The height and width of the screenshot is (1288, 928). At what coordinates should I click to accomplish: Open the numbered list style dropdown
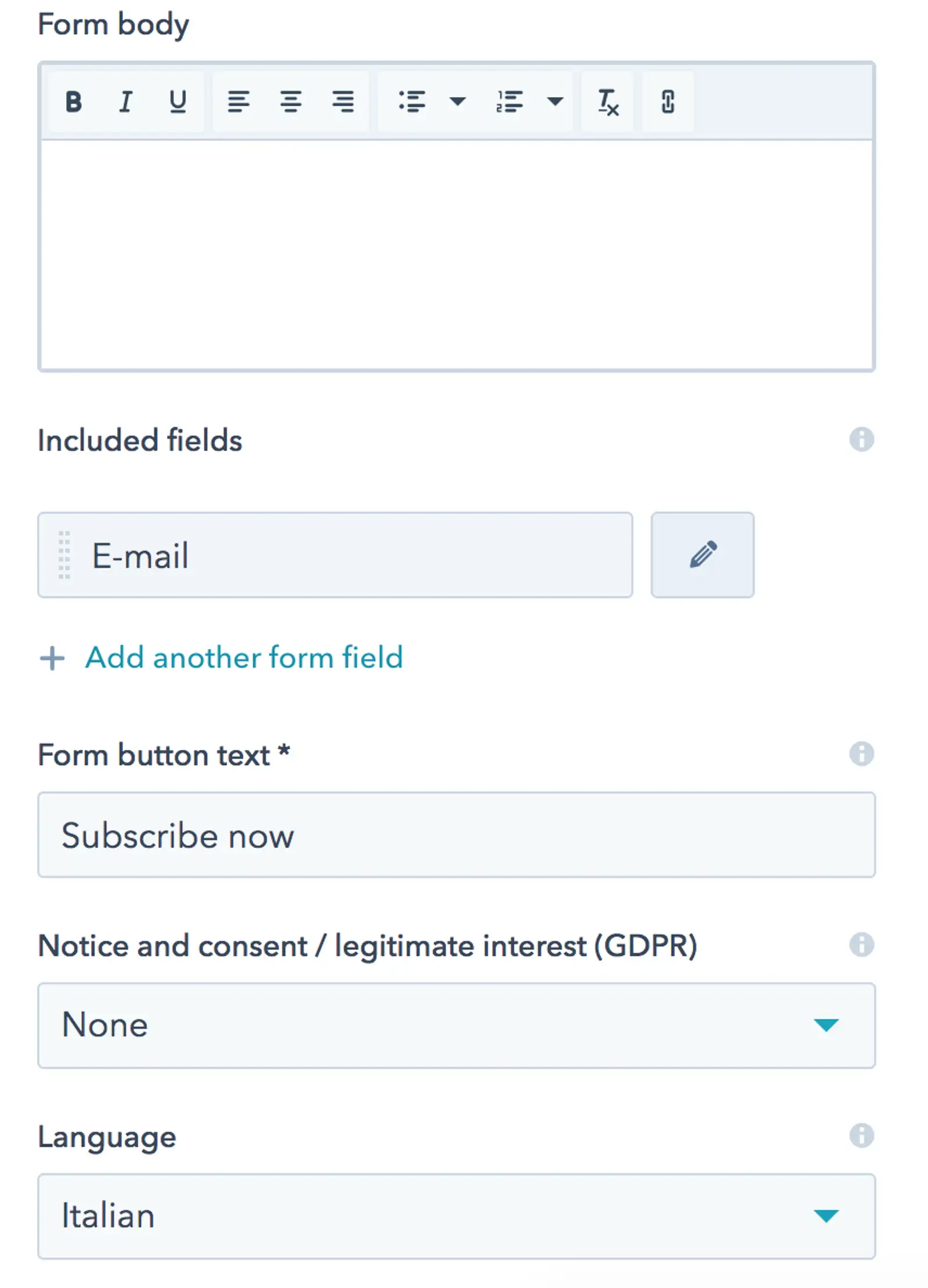554,102
